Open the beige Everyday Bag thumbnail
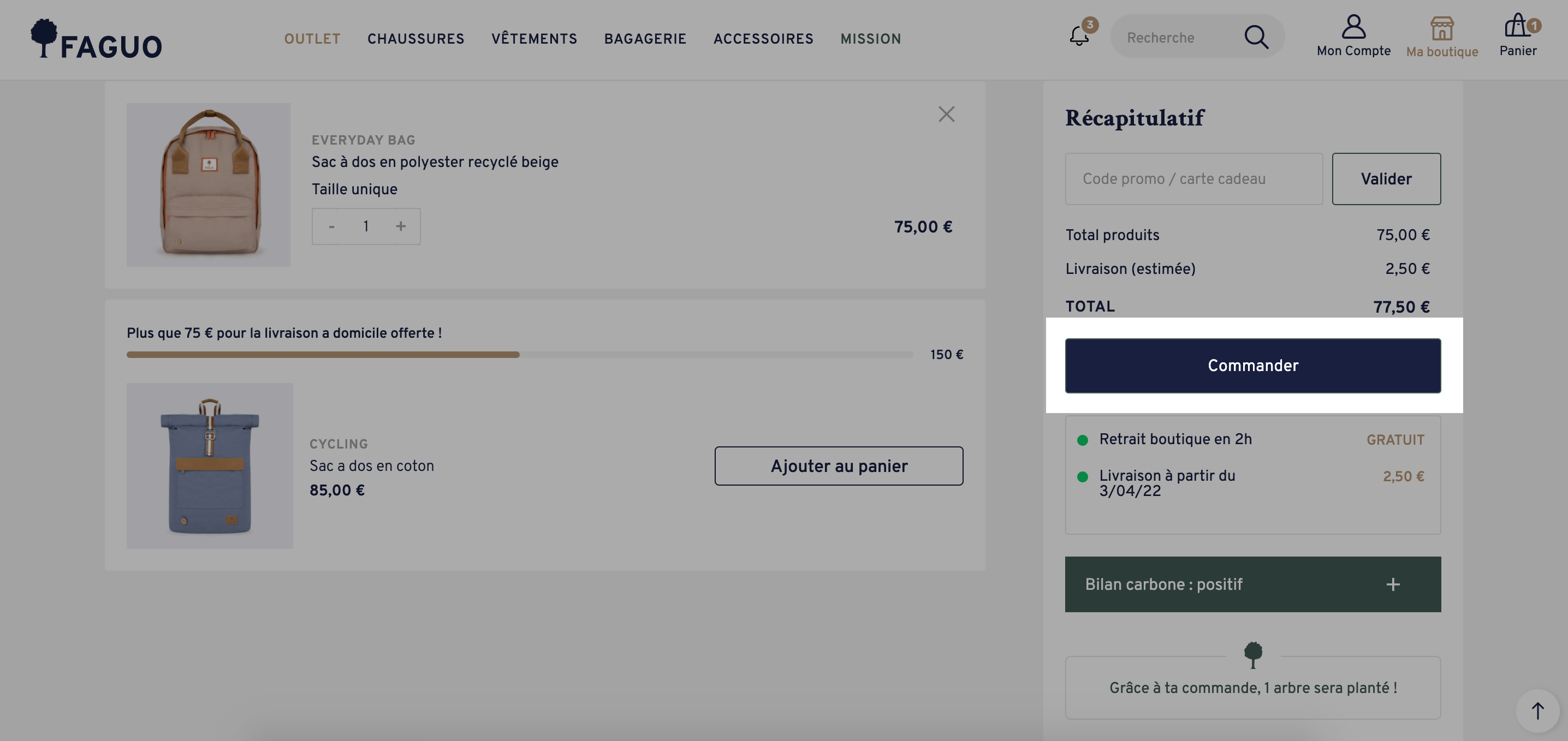1568x741 pixels. click(x=208, y=185)
